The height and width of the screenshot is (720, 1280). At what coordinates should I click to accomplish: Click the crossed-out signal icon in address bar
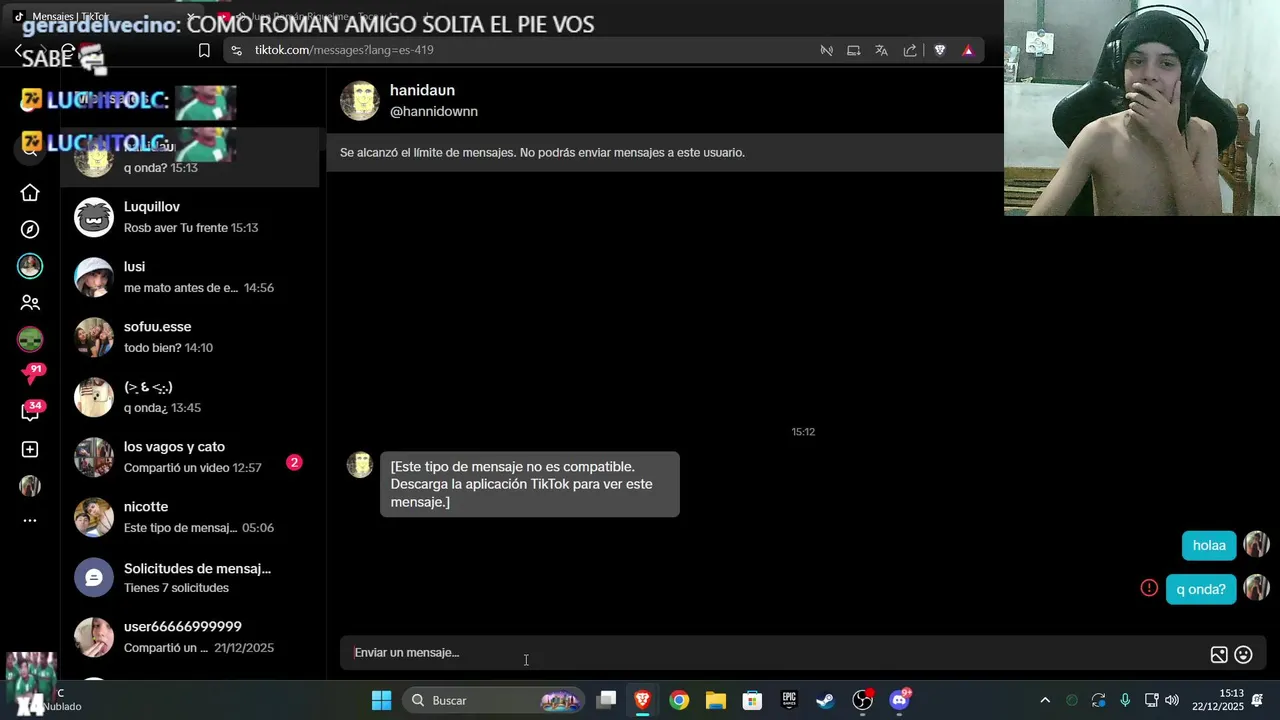pyautogui.click(x=826, y=50)
